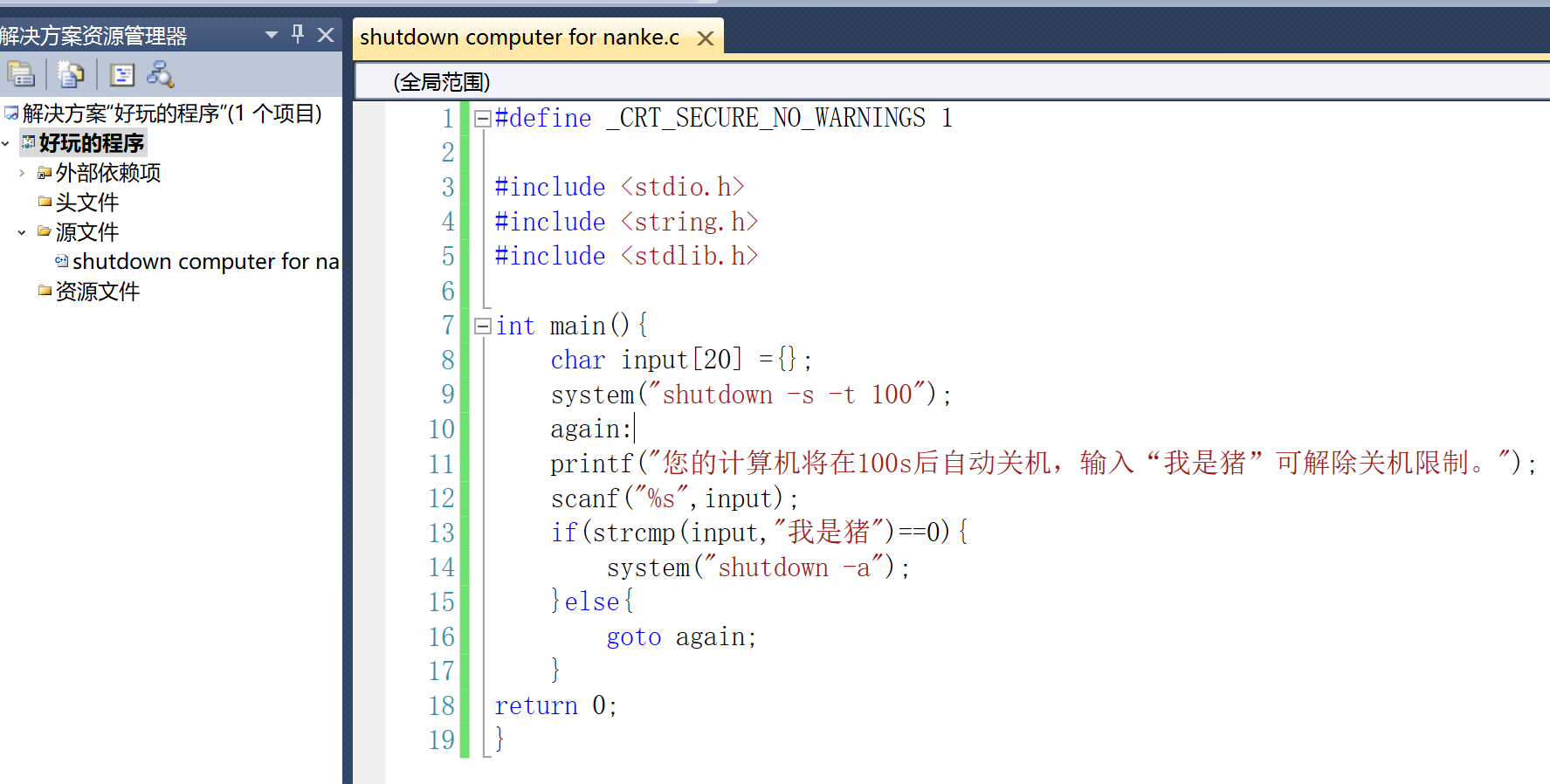
Task: Select the 好玩的程序 project name
Action: click(91, 143)
